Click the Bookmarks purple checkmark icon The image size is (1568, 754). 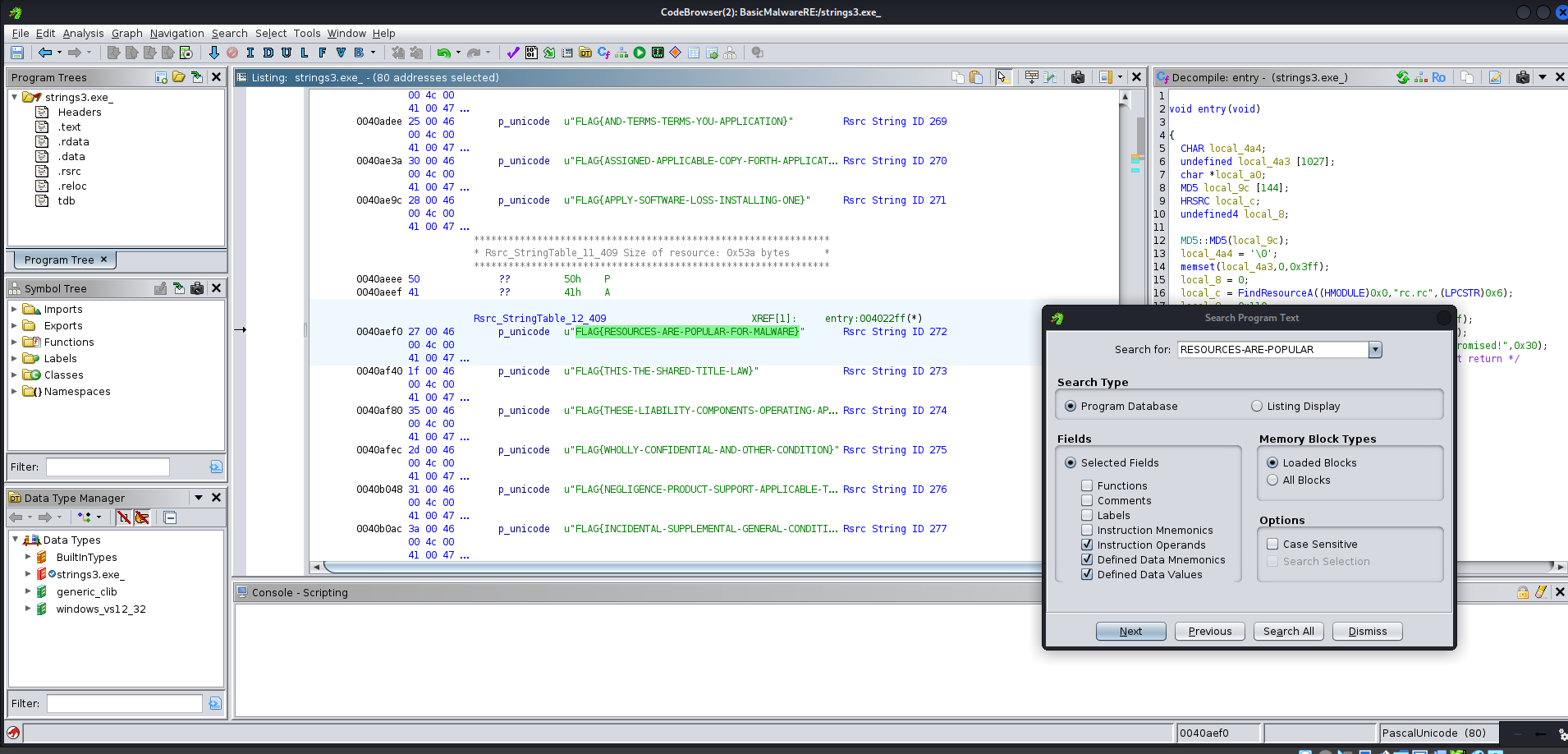click(x=513, y=53)
